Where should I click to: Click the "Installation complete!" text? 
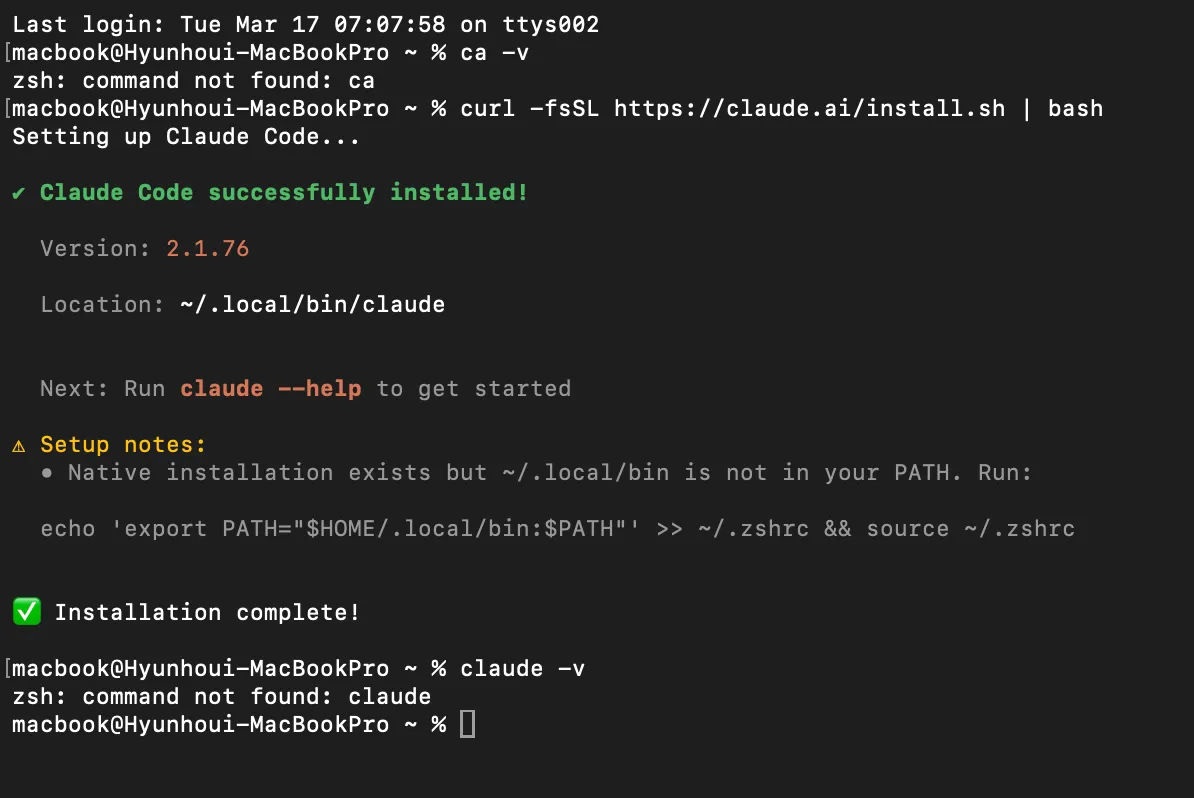pyautogui.click(x=207, y=612)
